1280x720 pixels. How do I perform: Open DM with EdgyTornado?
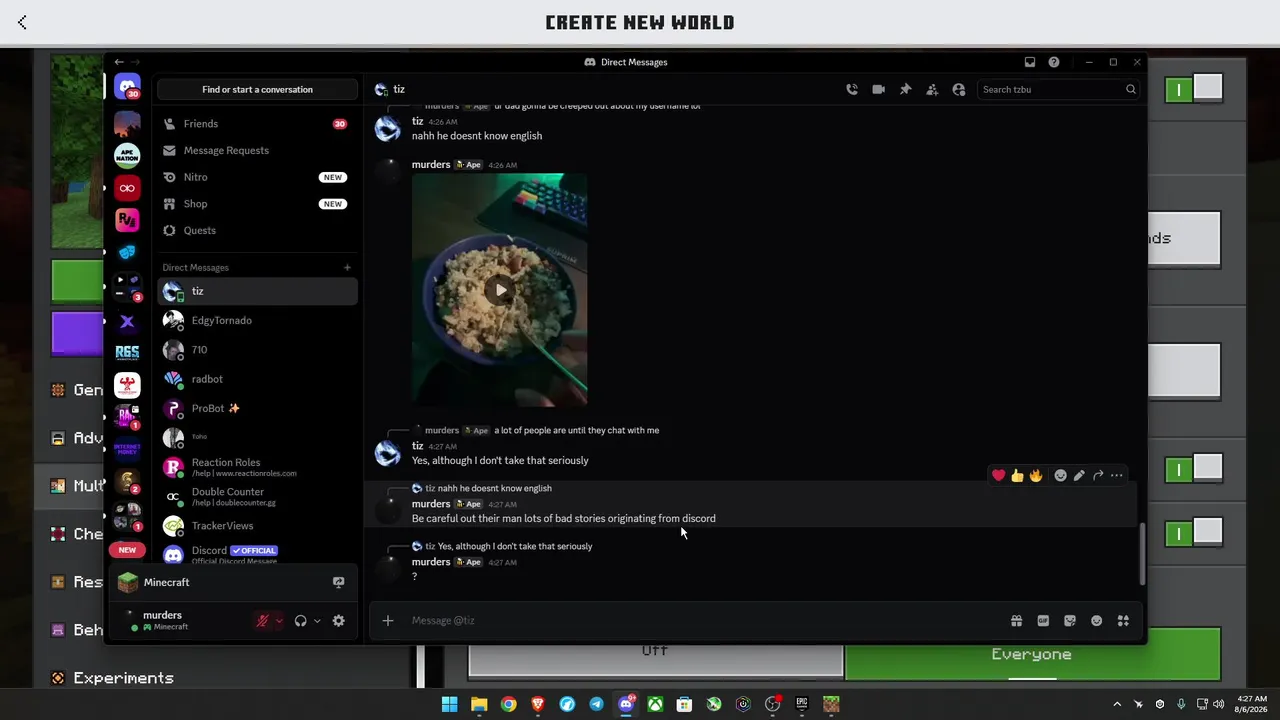(257, 320)
